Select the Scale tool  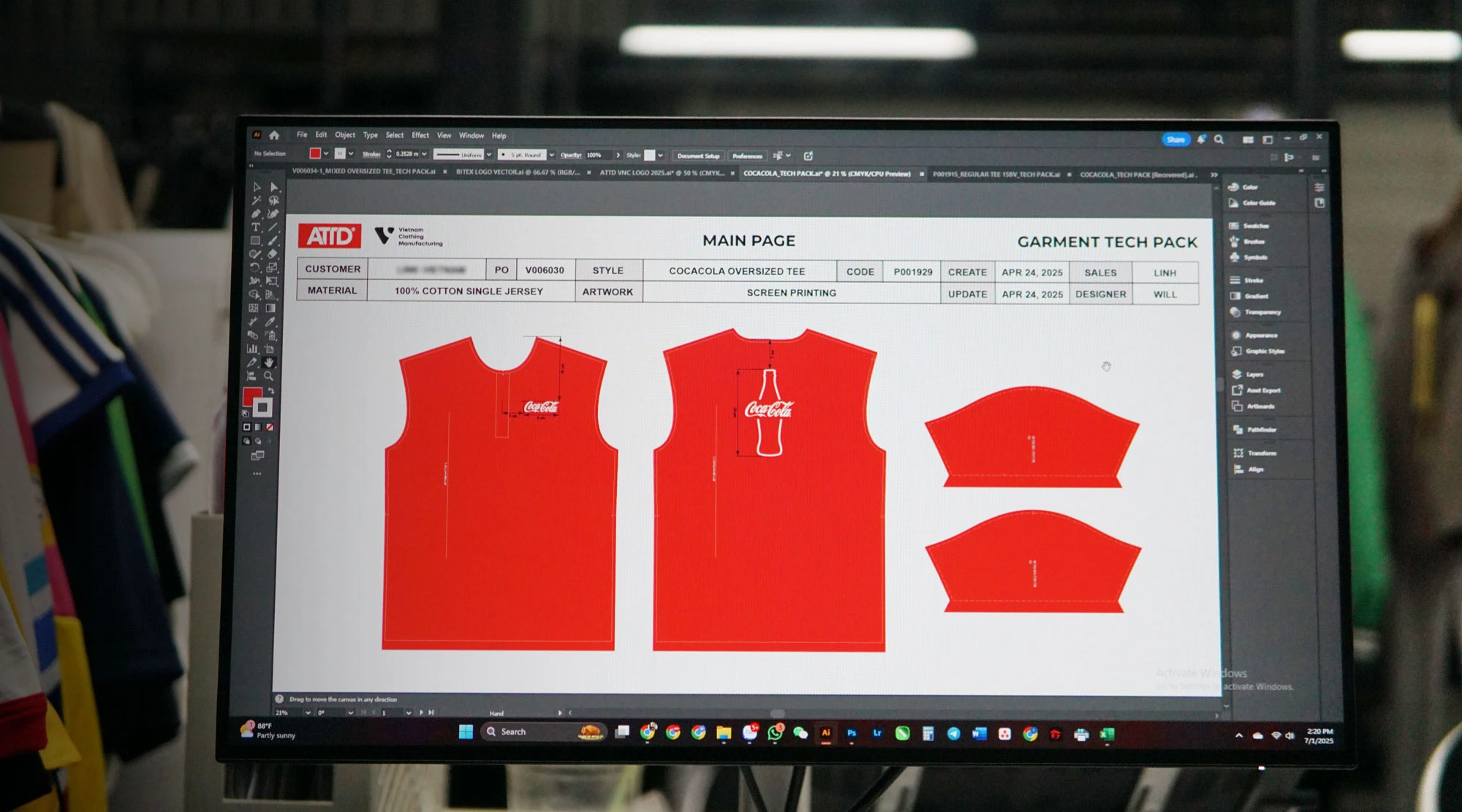(x=272, y=267)
